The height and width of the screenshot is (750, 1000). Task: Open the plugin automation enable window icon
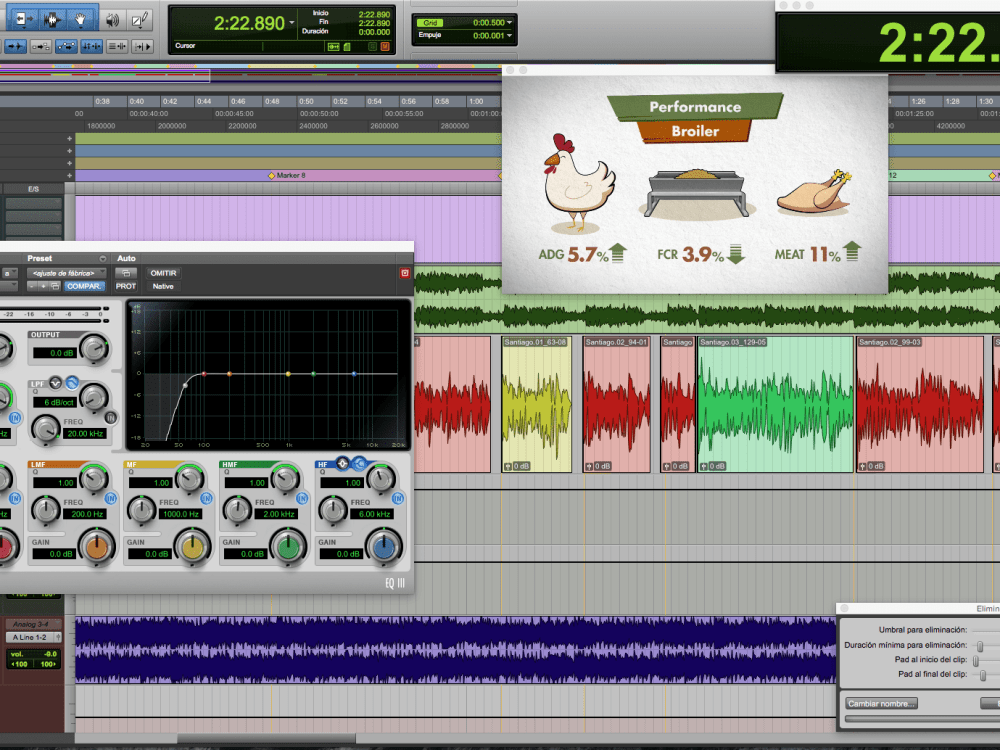126,273
